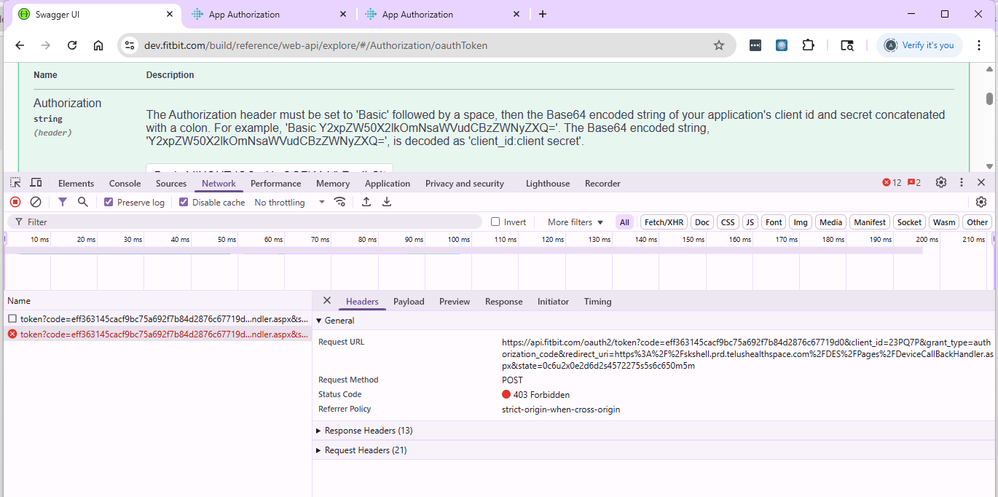Open the network conditions icon

click(x=341, y=202)
